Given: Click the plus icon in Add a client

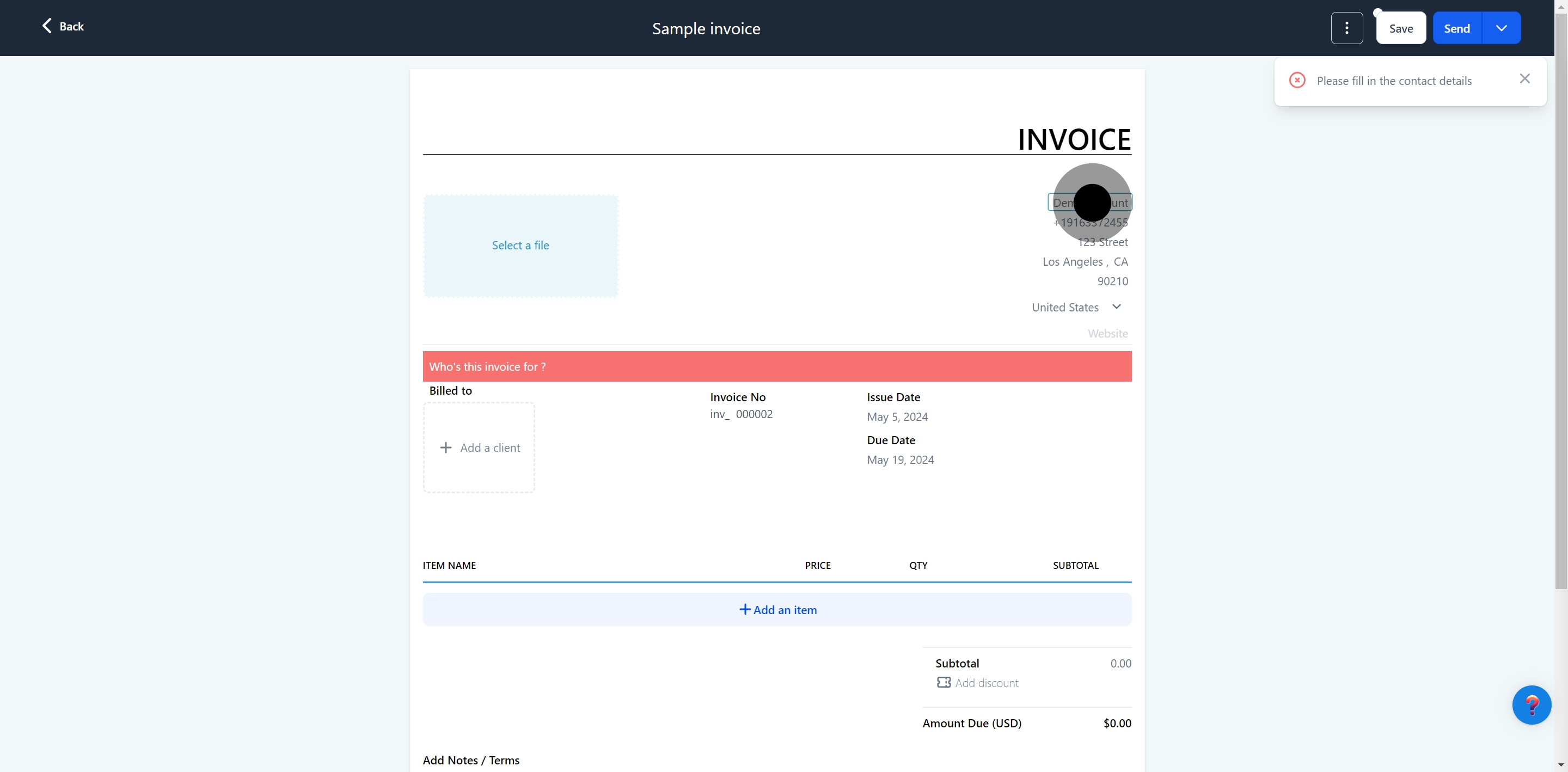Looking at the screenshot, I should (445, 448).
